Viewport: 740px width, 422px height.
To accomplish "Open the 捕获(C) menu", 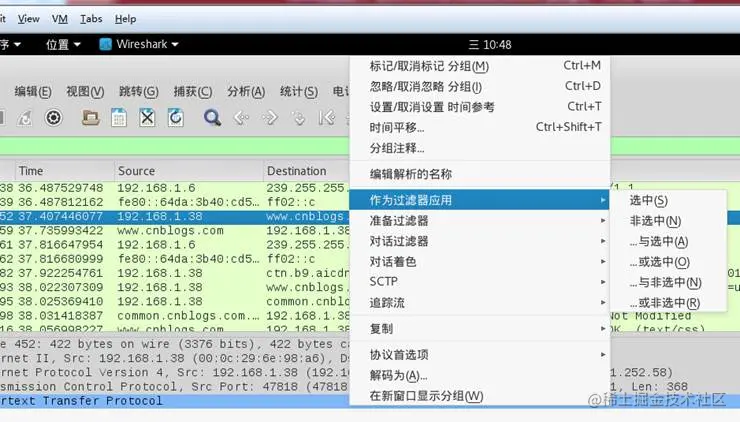I will click(193, 91).
